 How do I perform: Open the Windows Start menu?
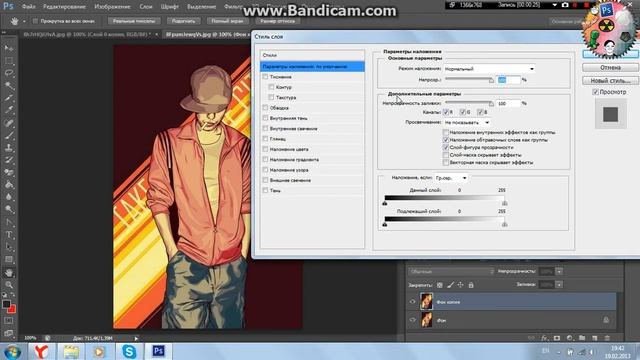(13, 351)
